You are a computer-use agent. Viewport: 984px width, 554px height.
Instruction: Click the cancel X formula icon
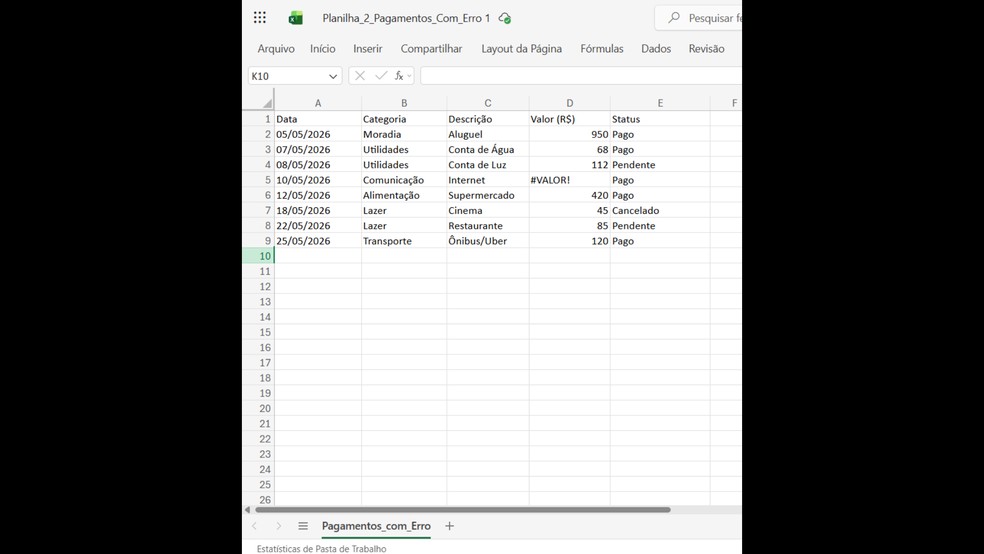[360, 76]
